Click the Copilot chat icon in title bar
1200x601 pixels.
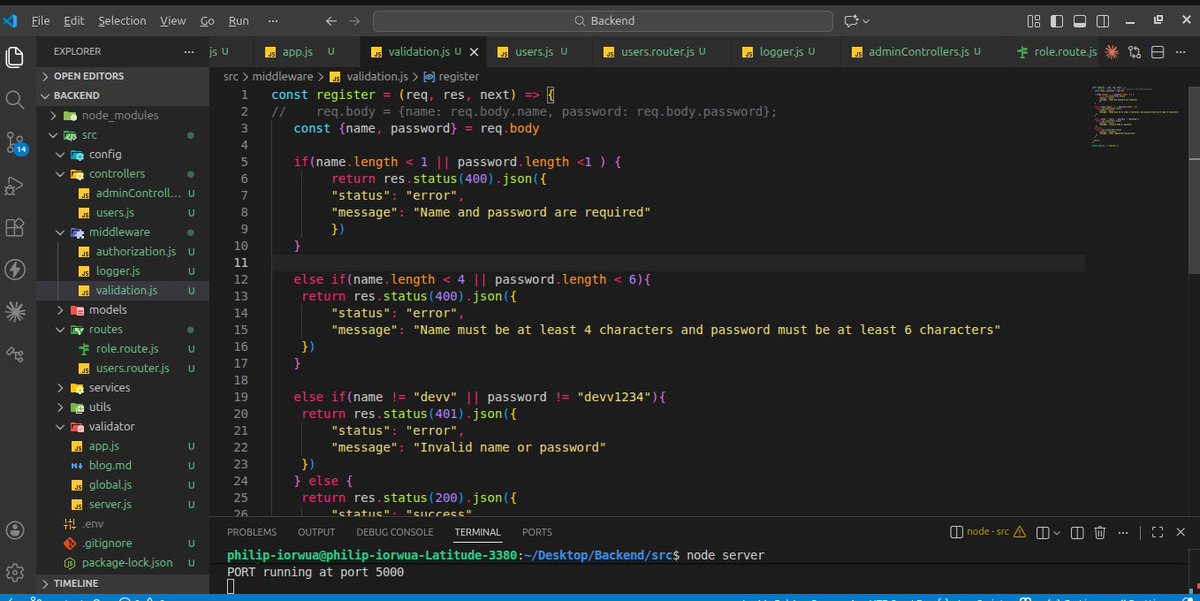[852, 20]
